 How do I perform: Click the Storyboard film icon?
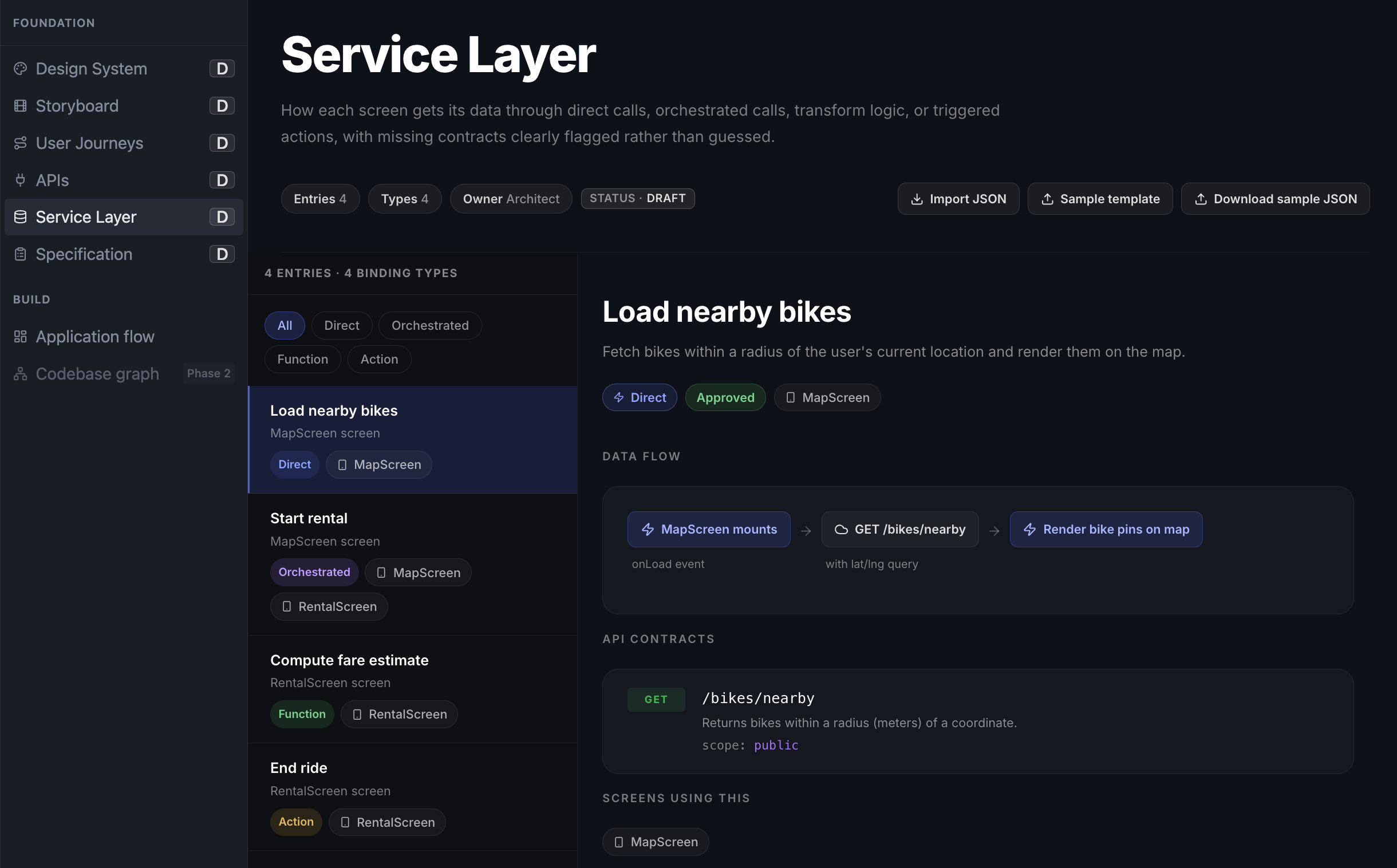pyautogui.click(x=21, y=105)
